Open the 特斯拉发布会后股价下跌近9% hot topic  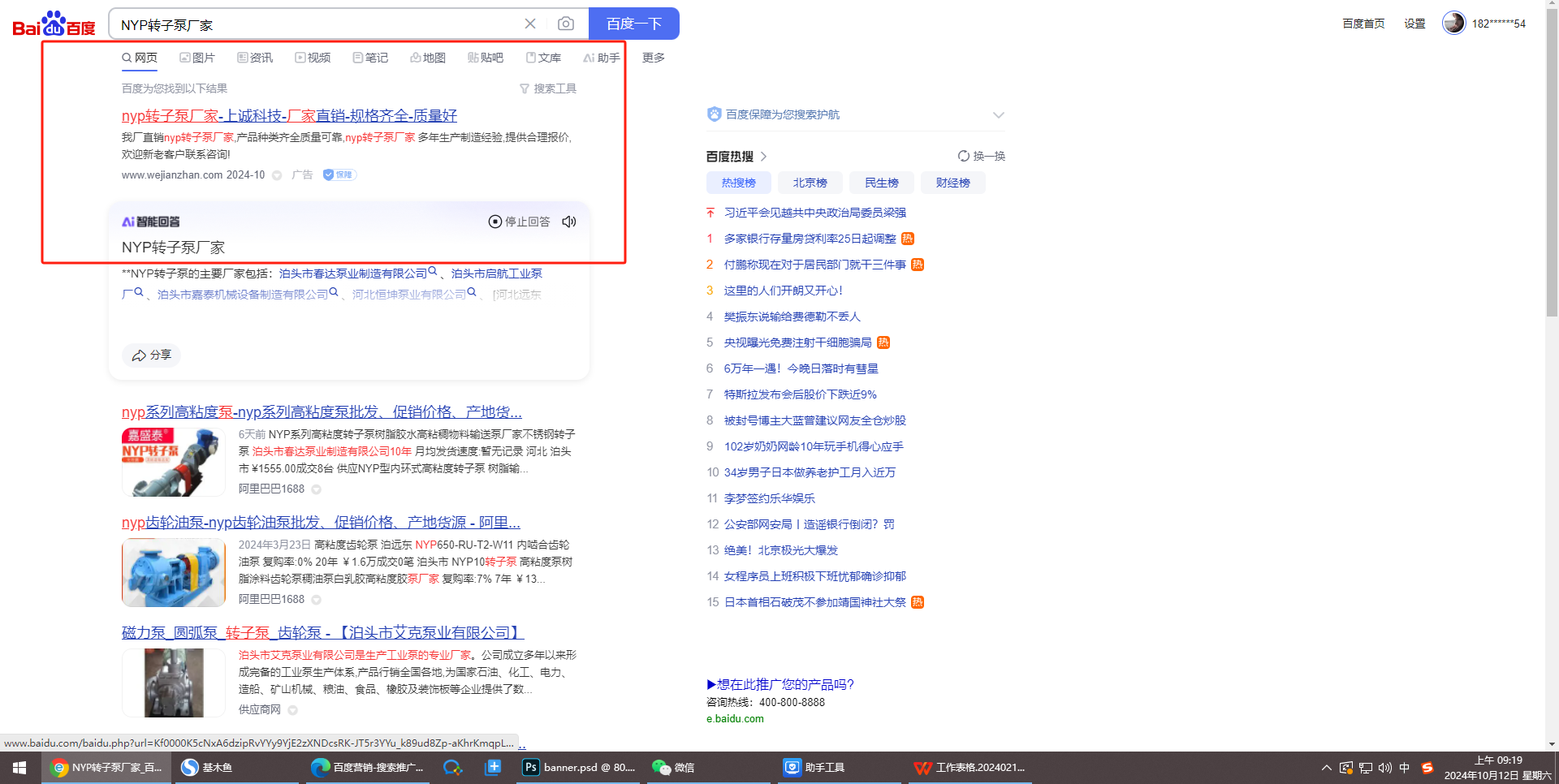800,394
